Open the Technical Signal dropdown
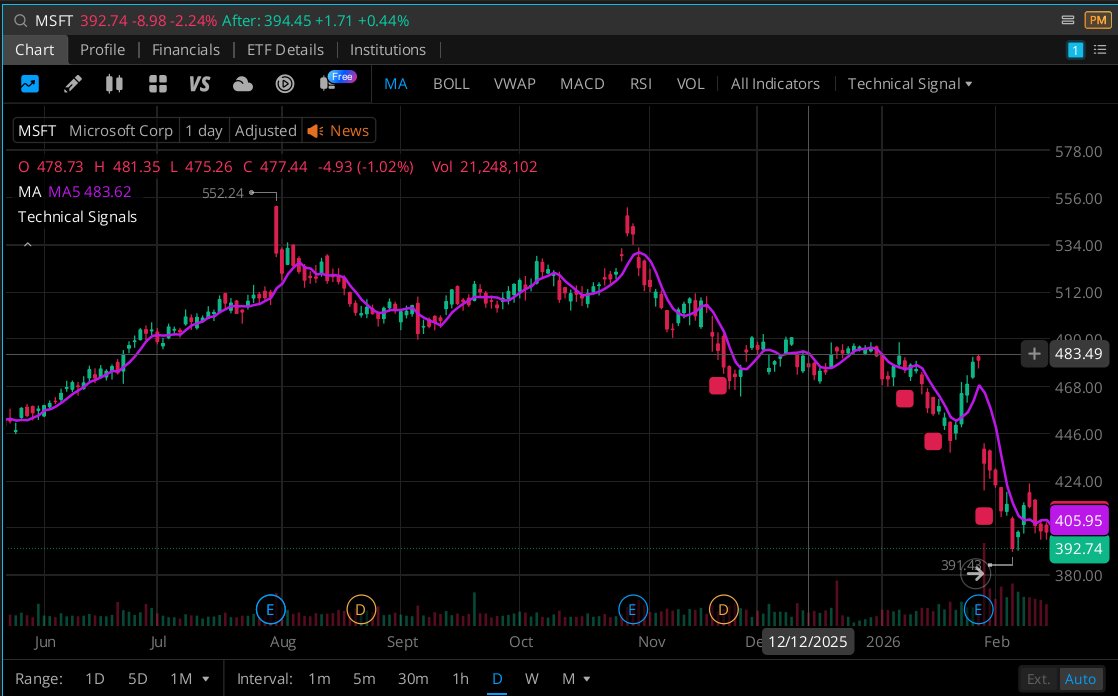 click(910, 84)
